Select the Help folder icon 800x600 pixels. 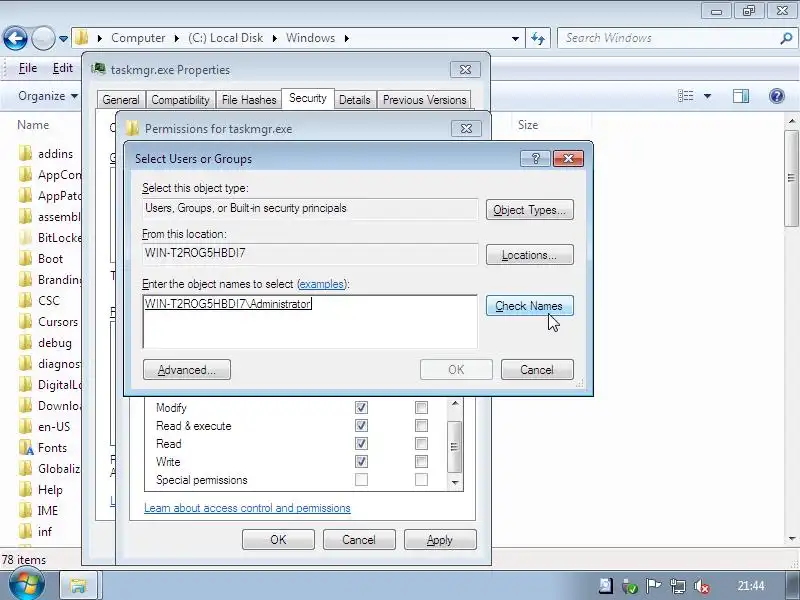26,490
